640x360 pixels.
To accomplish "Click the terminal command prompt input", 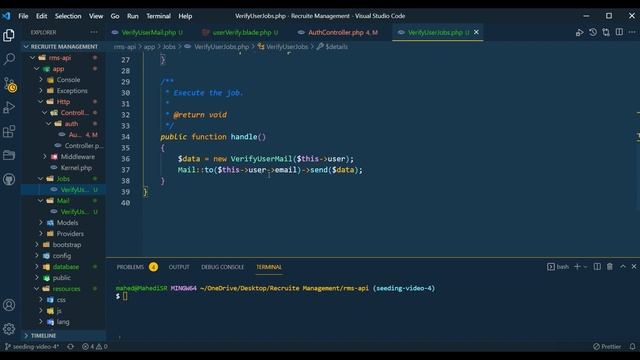I will pyautogui.click(x=125, y=296).
